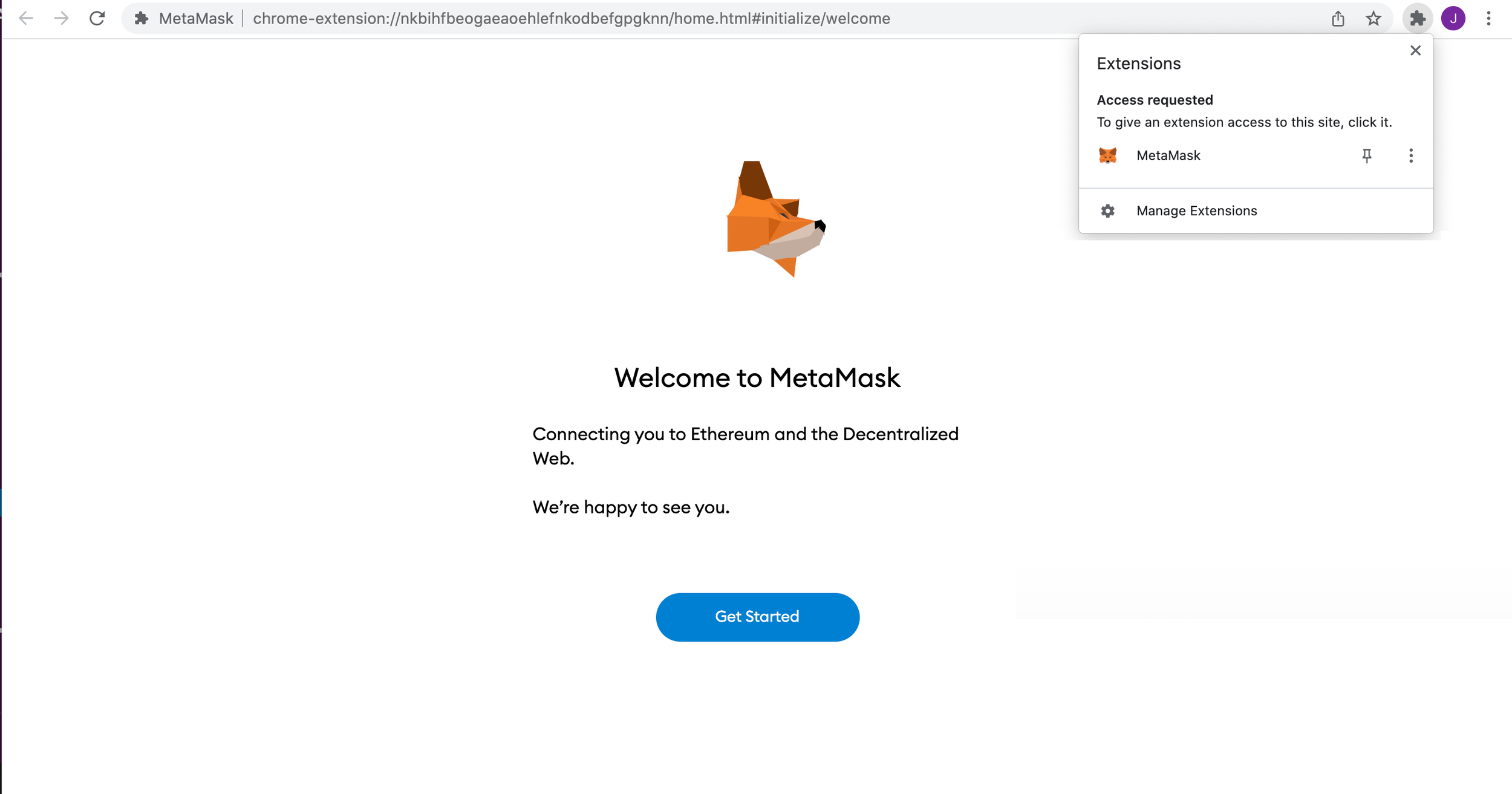Click the page reload icon
Screen dimensions: 1512x794
[97, 18]
